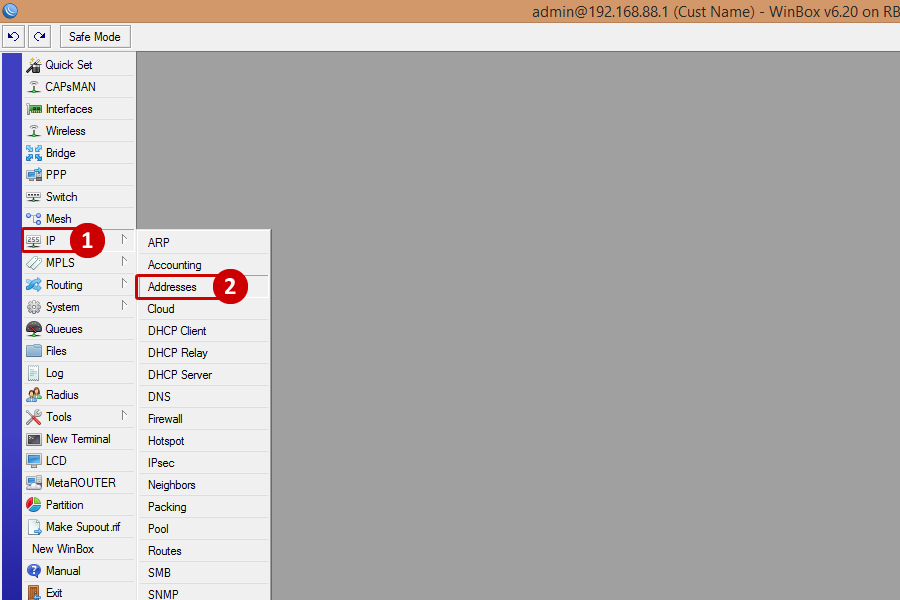
Task: Open ARP from the IP submenu
Action: (x=204, y=243)
